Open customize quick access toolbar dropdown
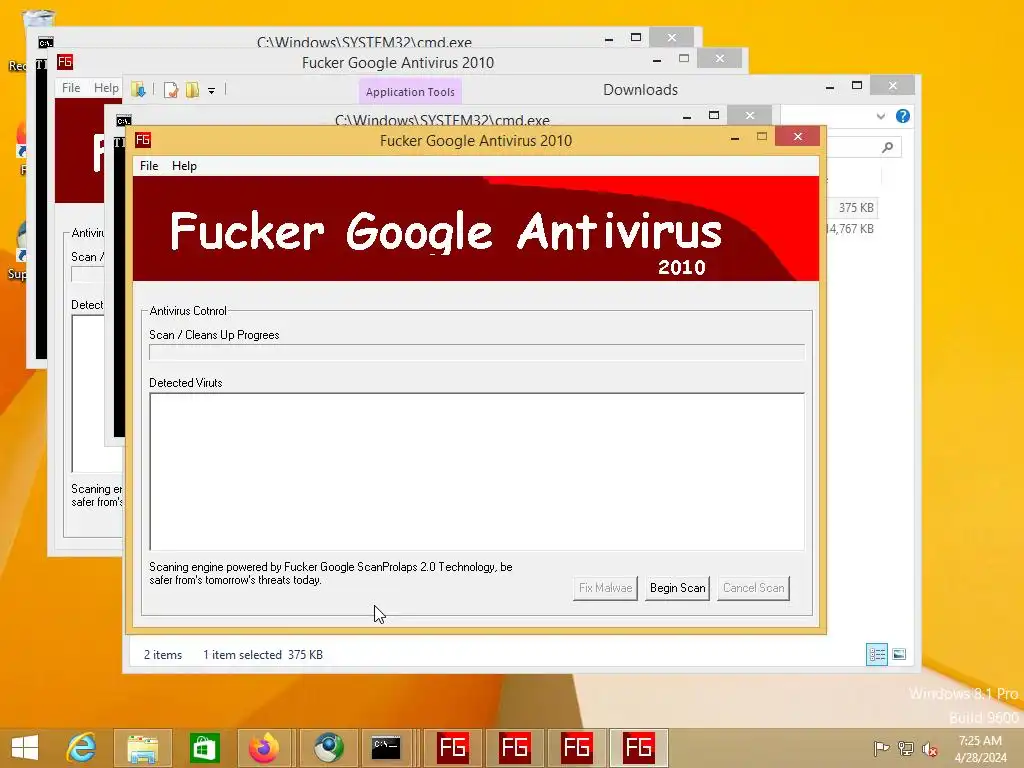Image resolution: width=1024 pixels, height=768 pixels. click(x=212, y=91)
